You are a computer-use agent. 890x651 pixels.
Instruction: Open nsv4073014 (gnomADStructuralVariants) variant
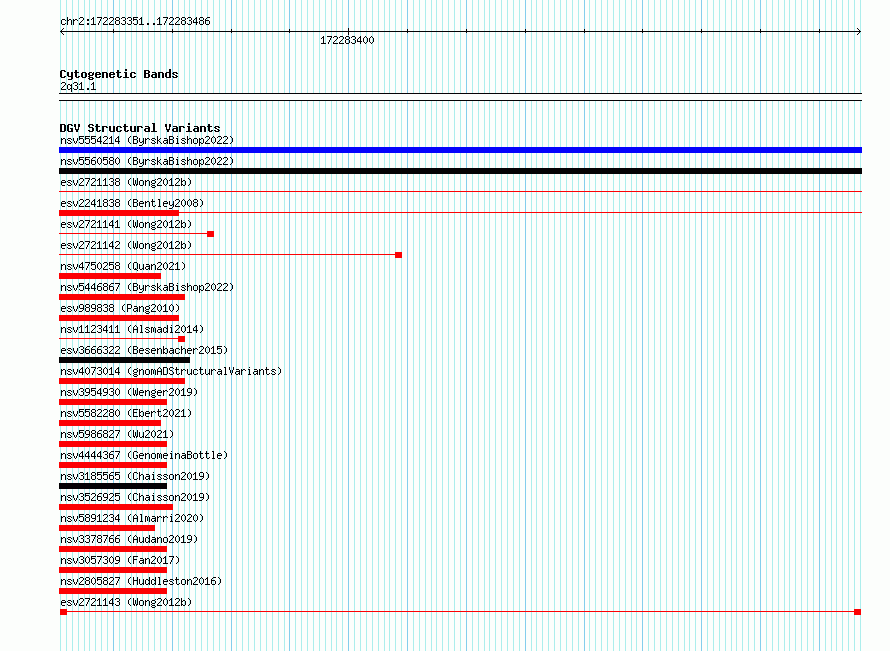click(x=171, y=371)
